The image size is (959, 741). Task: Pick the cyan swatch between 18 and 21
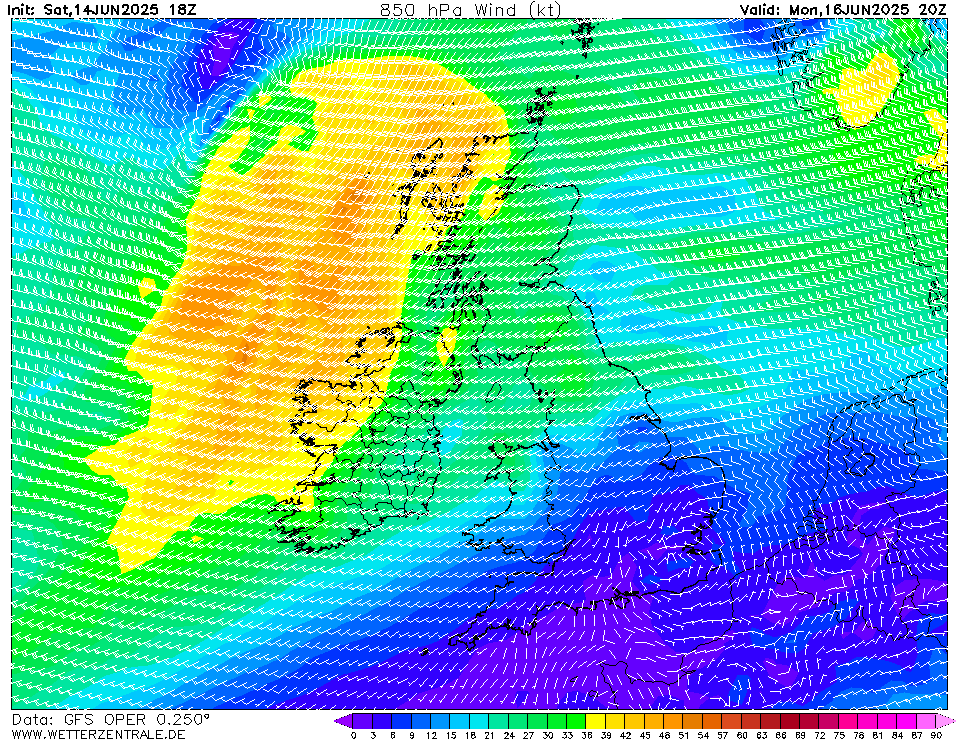[x=480, y=721]
